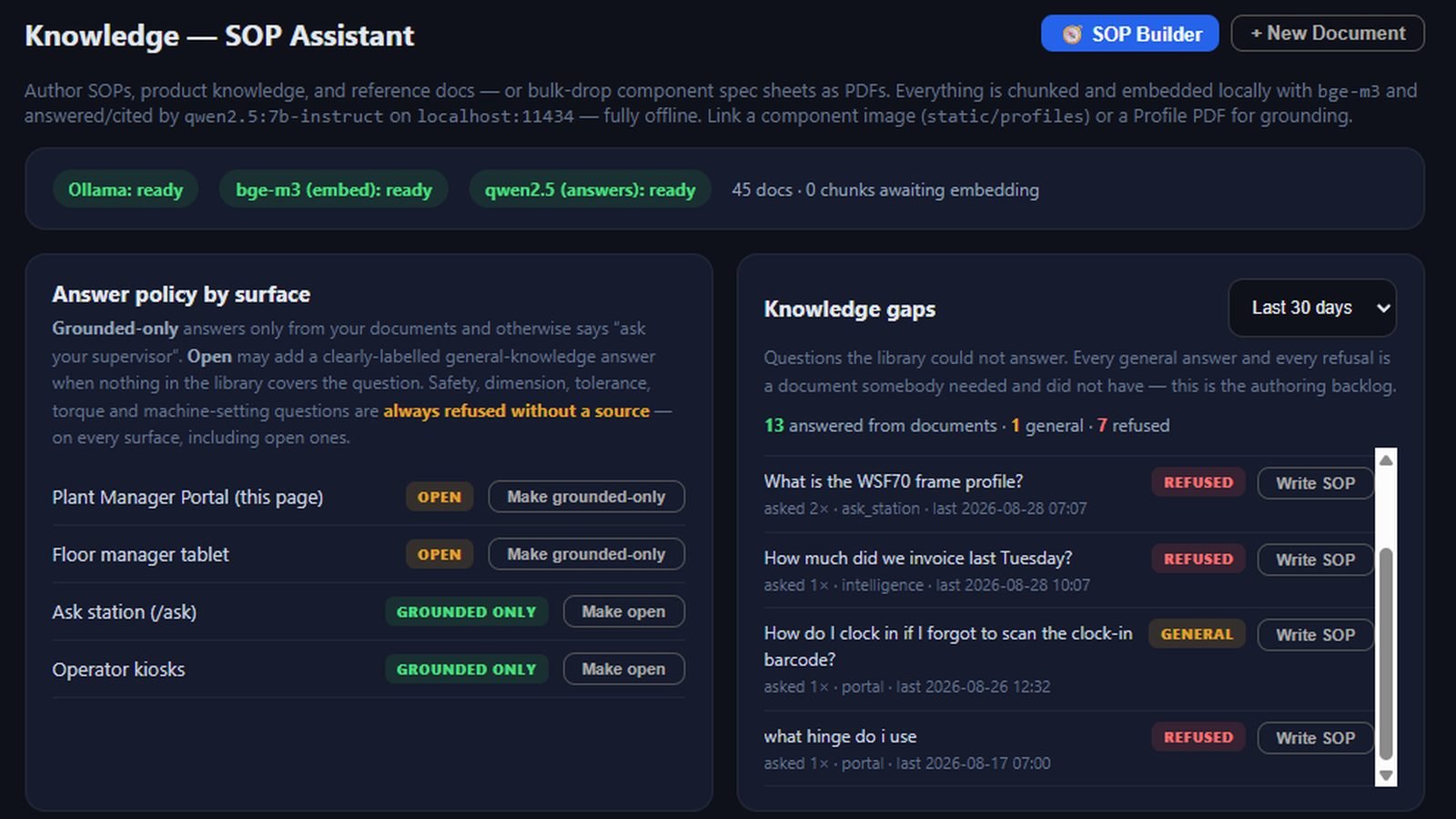Click the Knowledge gaps scrollbar thumb
This screenshot has width=1456, height=819.
pos(1386,653)
